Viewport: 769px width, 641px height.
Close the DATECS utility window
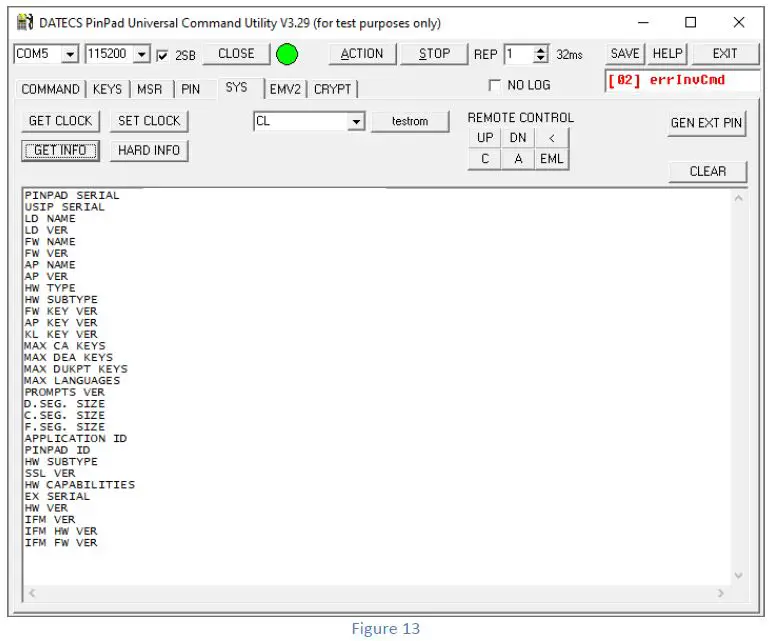point(739,22)
